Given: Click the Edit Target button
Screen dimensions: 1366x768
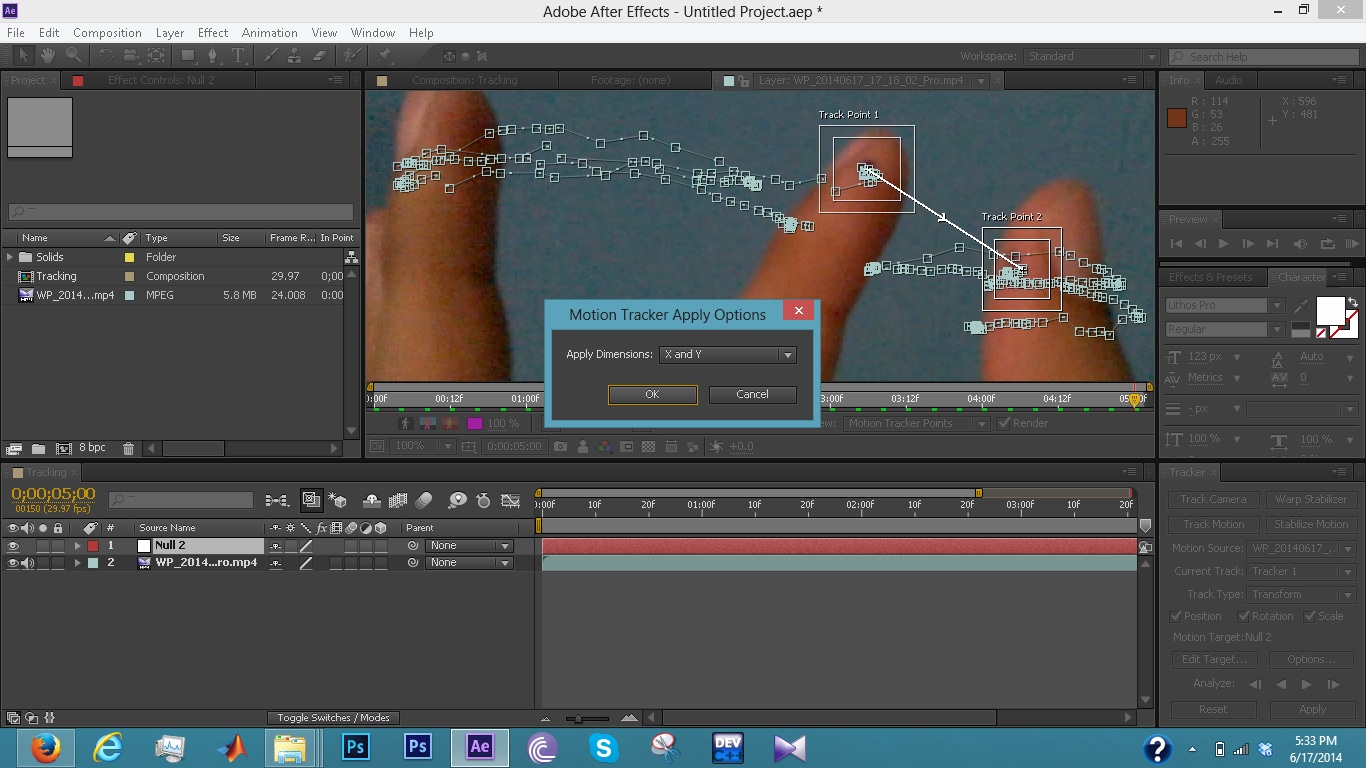Looking at the screenshot, I should tap(1213, 659).
